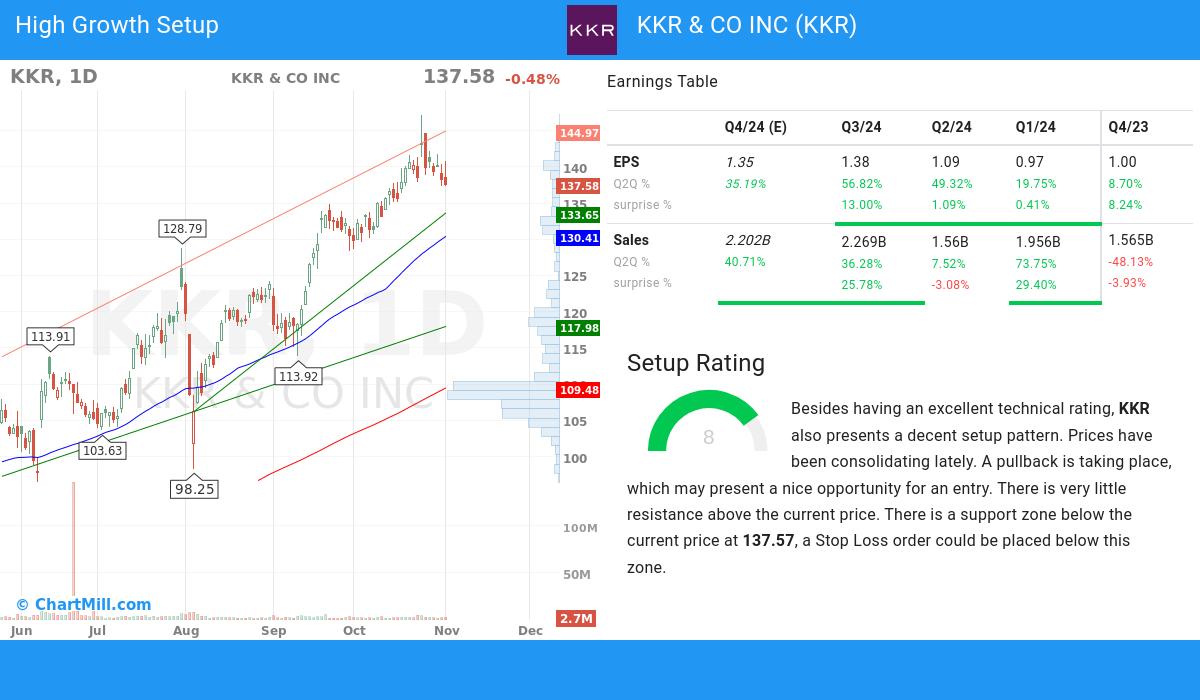The height and width of the screenshot is (700, 1200).
Task: Click the EPS row label
Action: click(x=626, y=162)
